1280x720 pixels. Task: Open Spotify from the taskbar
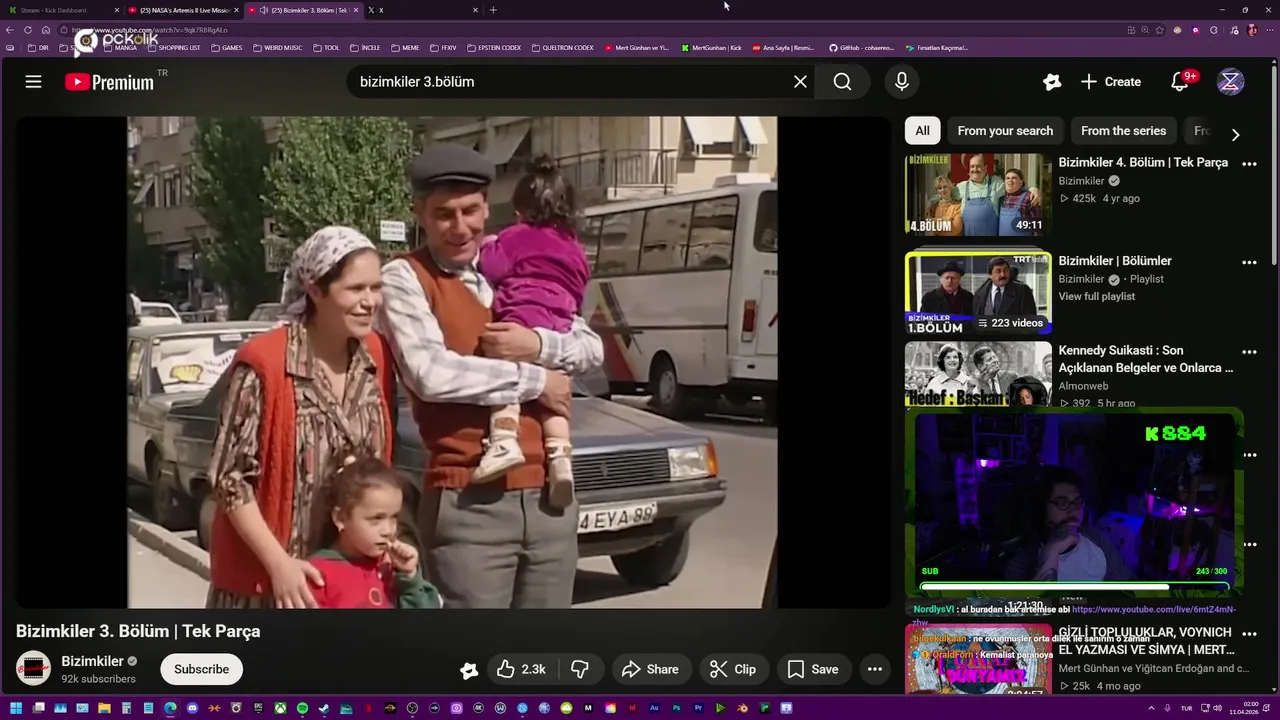(x=302, y=709)
